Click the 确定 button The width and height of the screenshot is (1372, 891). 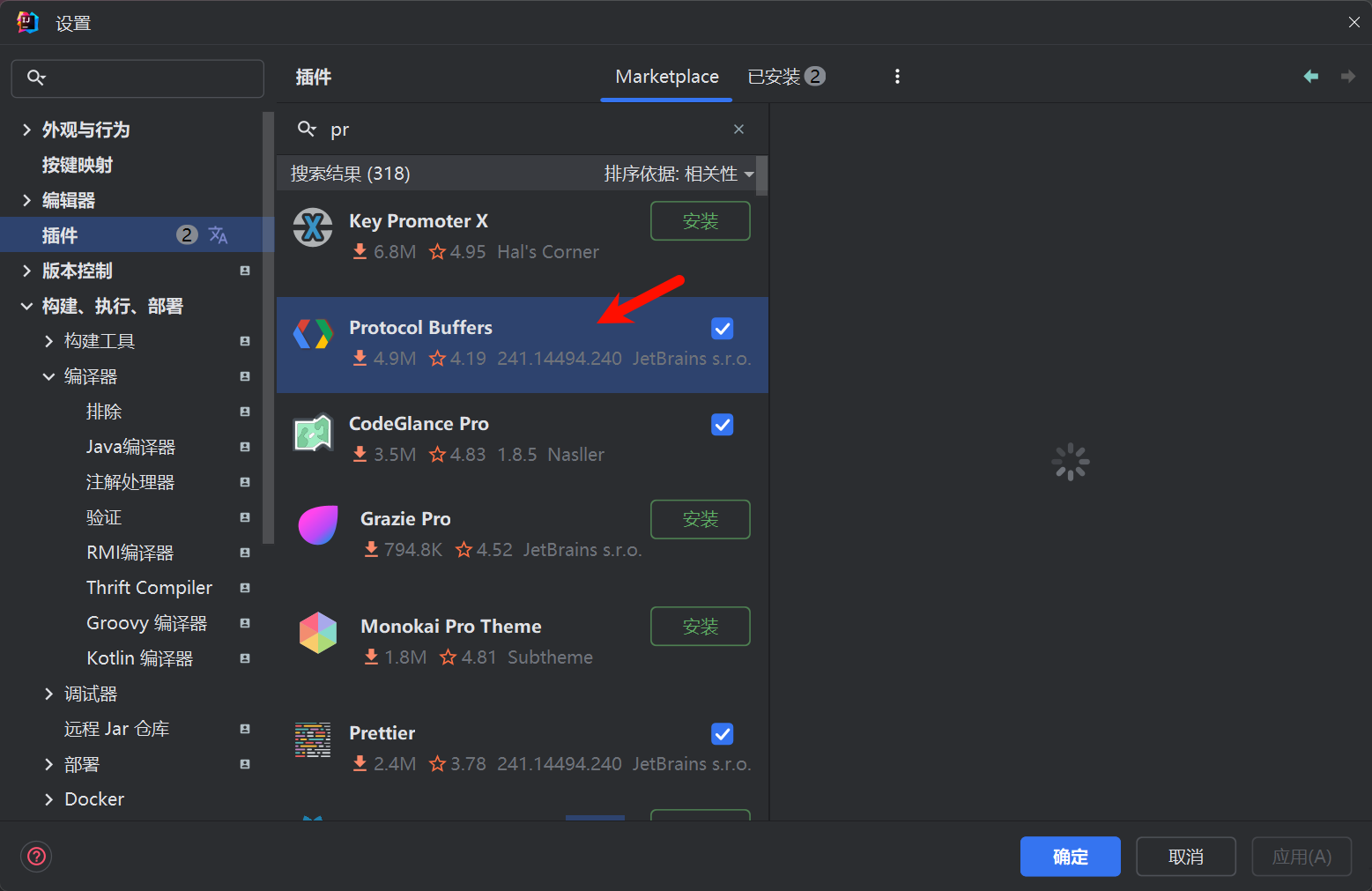(1070, 857)
